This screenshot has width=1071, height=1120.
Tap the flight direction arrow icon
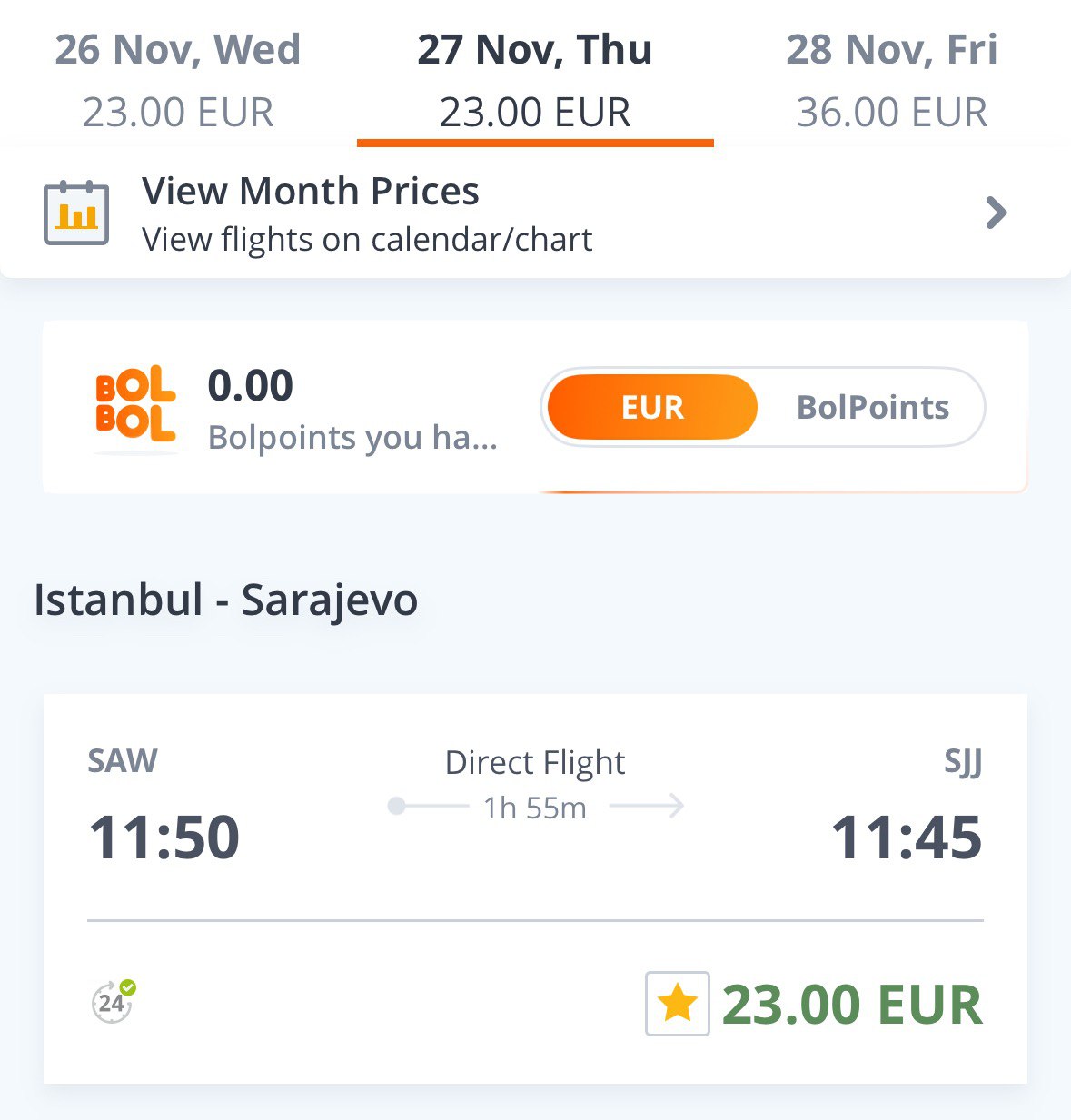tap(647, 806)
